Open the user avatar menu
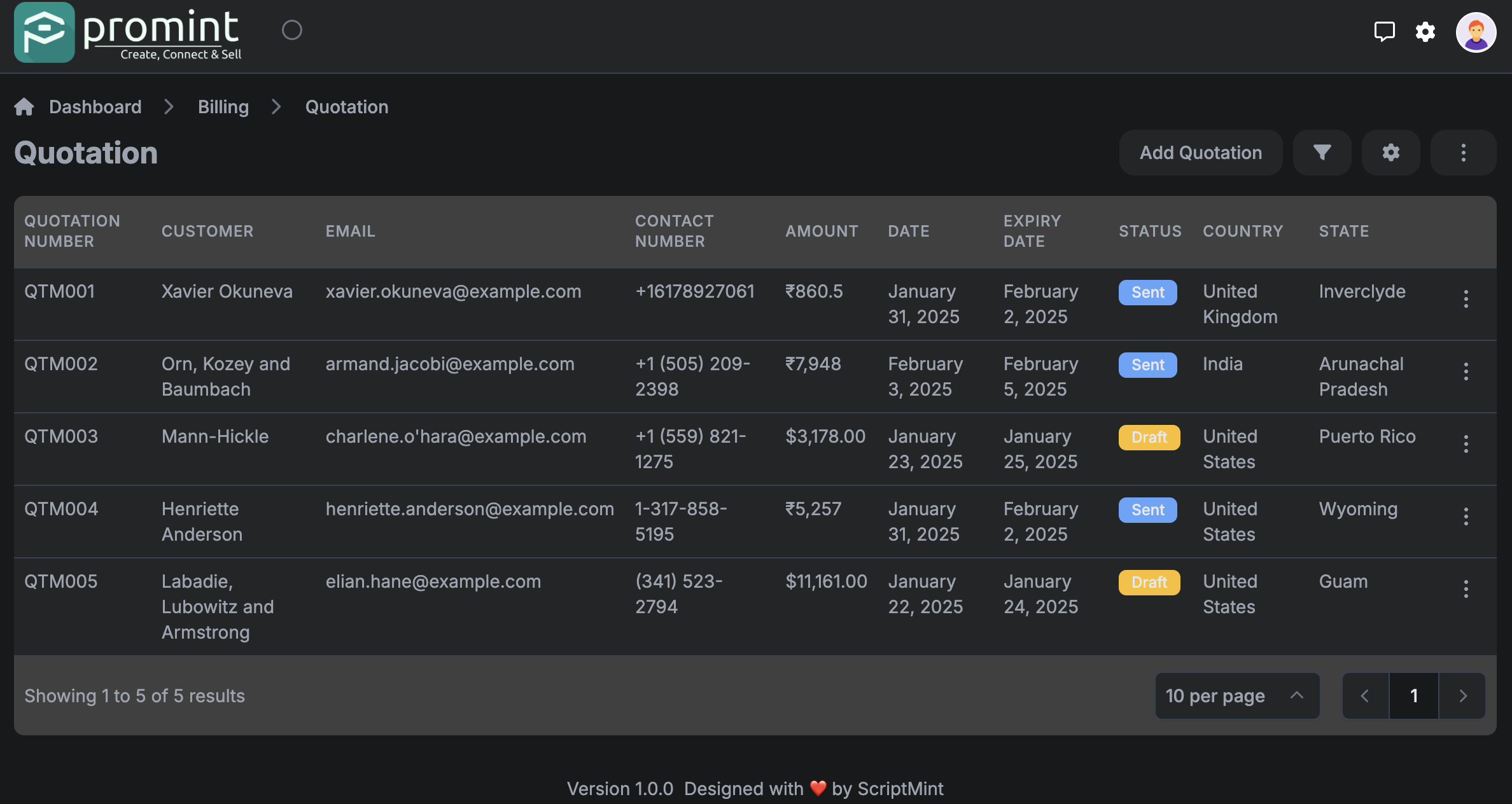 click(1476, 32)
